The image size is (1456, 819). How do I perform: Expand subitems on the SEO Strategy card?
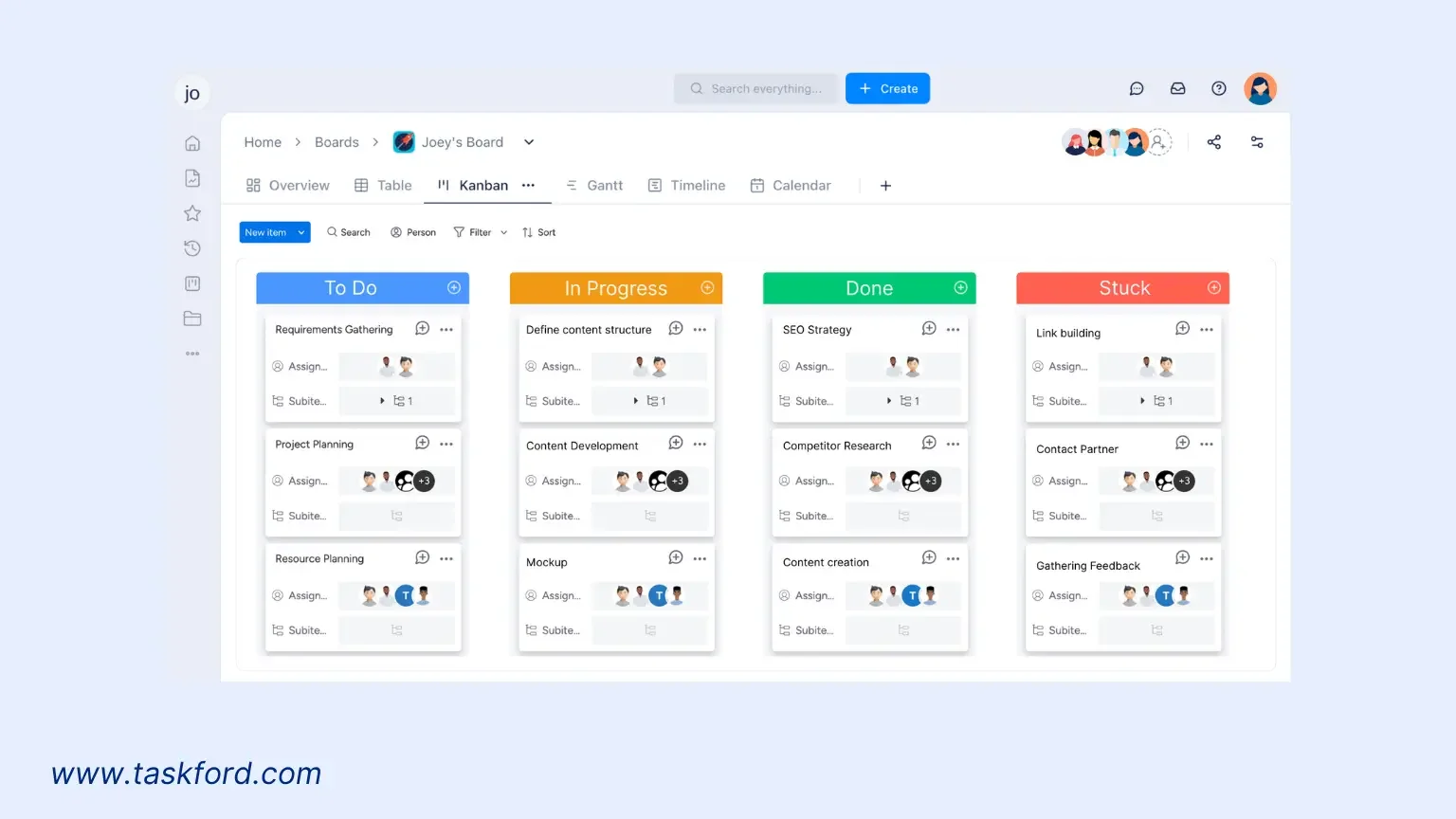tap(890, 401)
